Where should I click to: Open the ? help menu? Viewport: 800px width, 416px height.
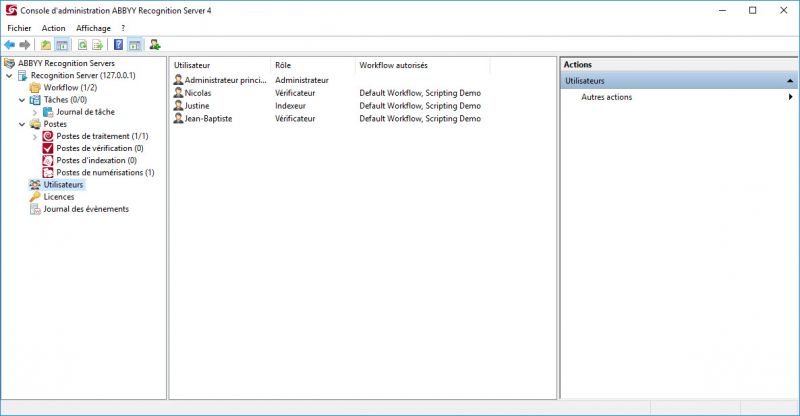[x=123, y=28]
